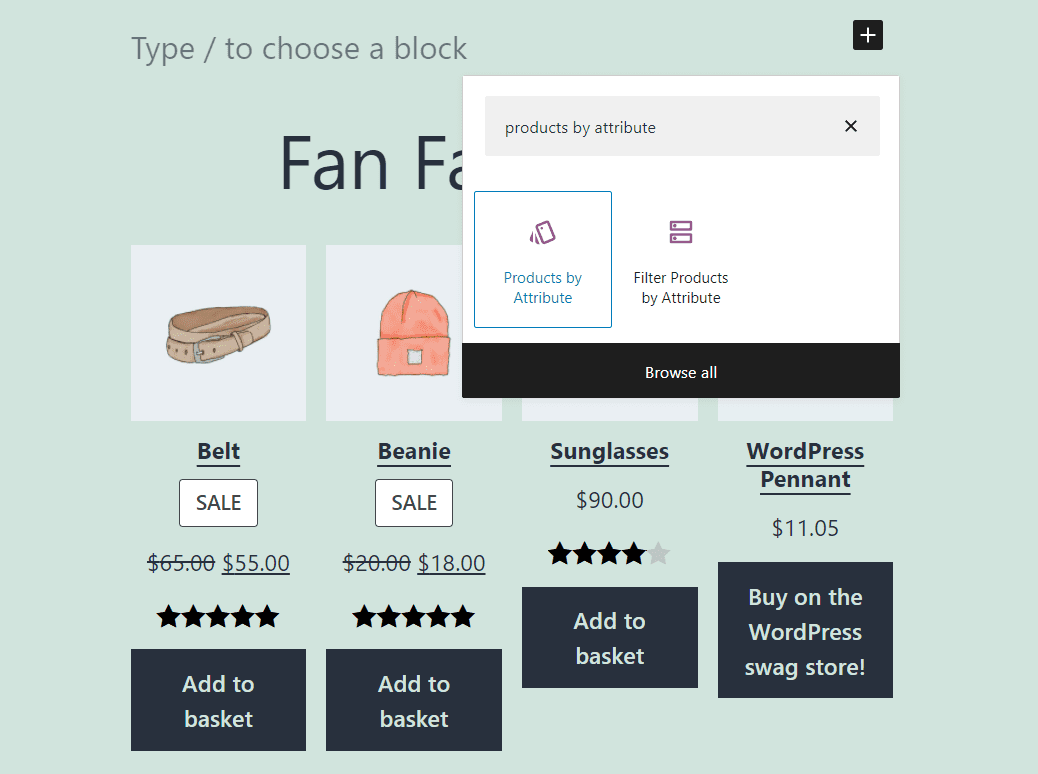Click the discounted $55.00 price link
Image resolution: width=1038 pixels, height=774 pixels.
[255, 563]
